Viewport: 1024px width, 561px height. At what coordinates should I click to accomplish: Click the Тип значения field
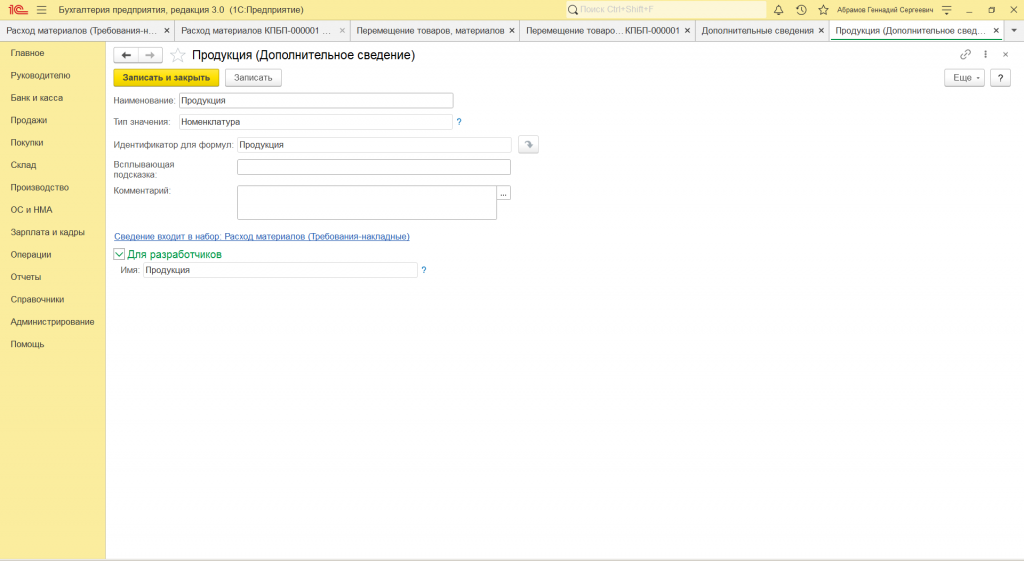316,122
